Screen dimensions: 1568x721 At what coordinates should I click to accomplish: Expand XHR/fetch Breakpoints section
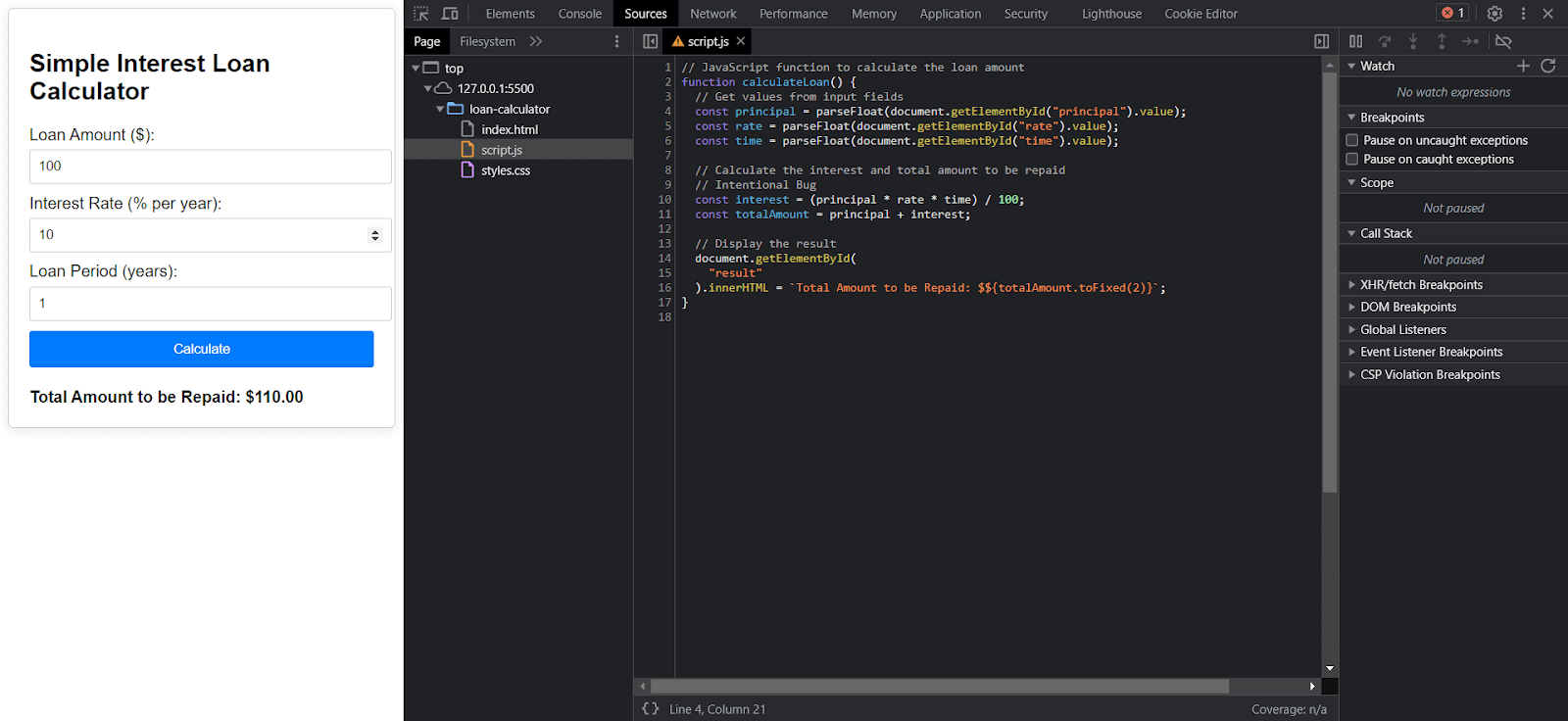(1351, 284)
